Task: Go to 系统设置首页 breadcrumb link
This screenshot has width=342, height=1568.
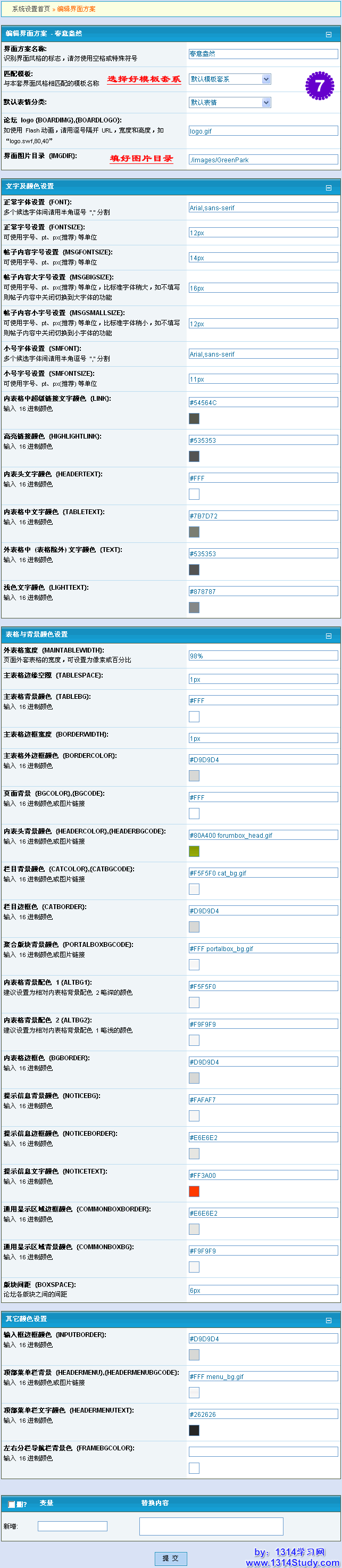Action: (31, 9)
